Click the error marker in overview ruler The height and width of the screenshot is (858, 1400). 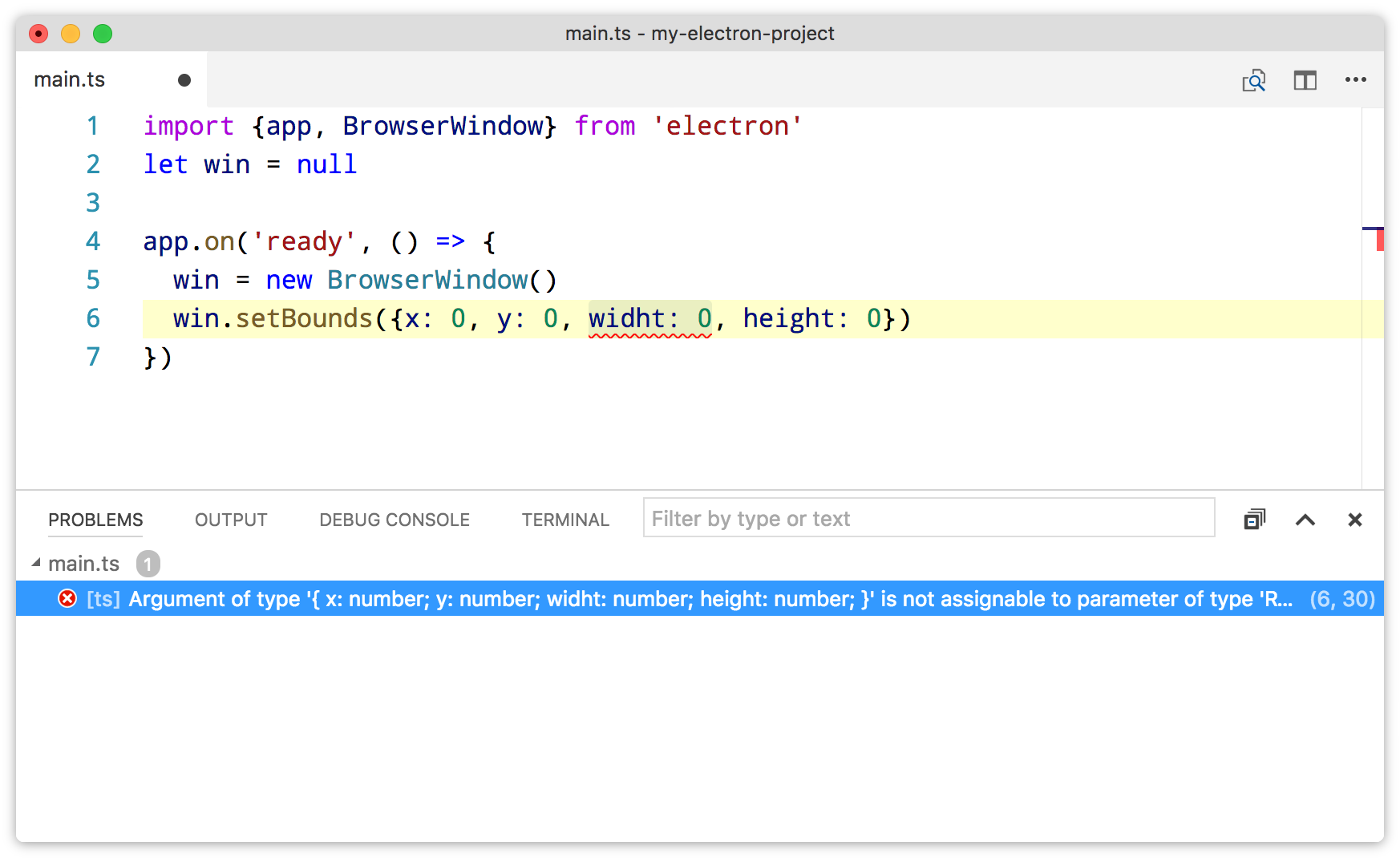click(1379, 239)
